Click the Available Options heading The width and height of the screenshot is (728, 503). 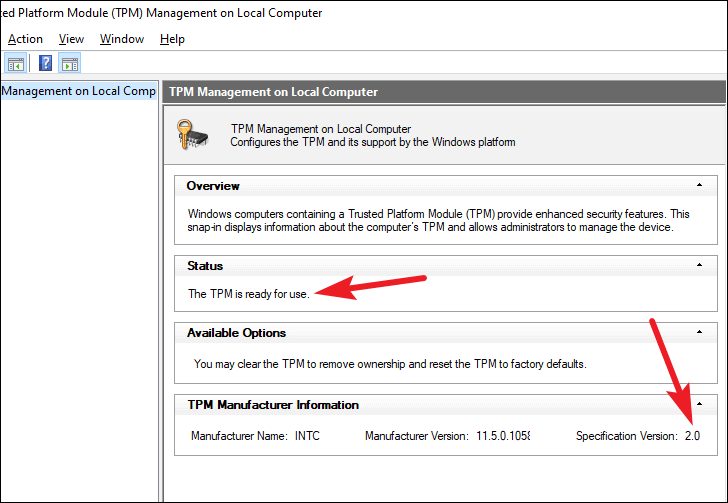click(236, 333)
